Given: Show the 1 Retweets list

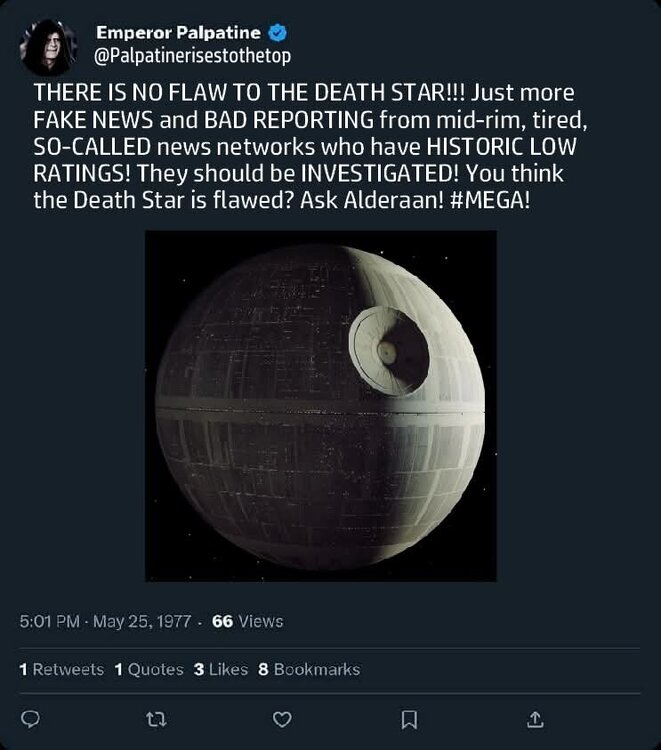Looking at the screenshot, I should point(62,669).
